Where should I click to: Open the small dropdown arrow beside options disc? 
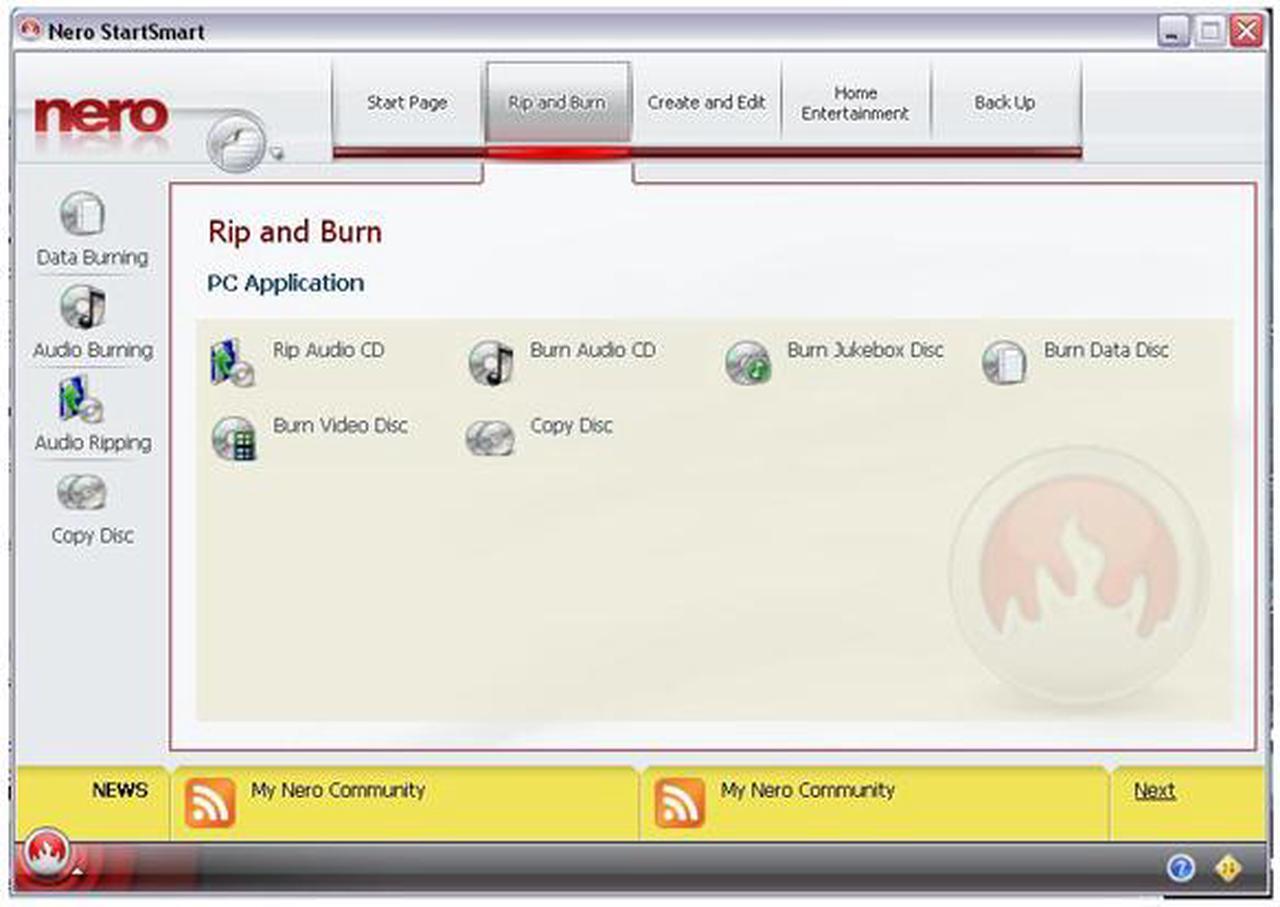click(277, 153)
